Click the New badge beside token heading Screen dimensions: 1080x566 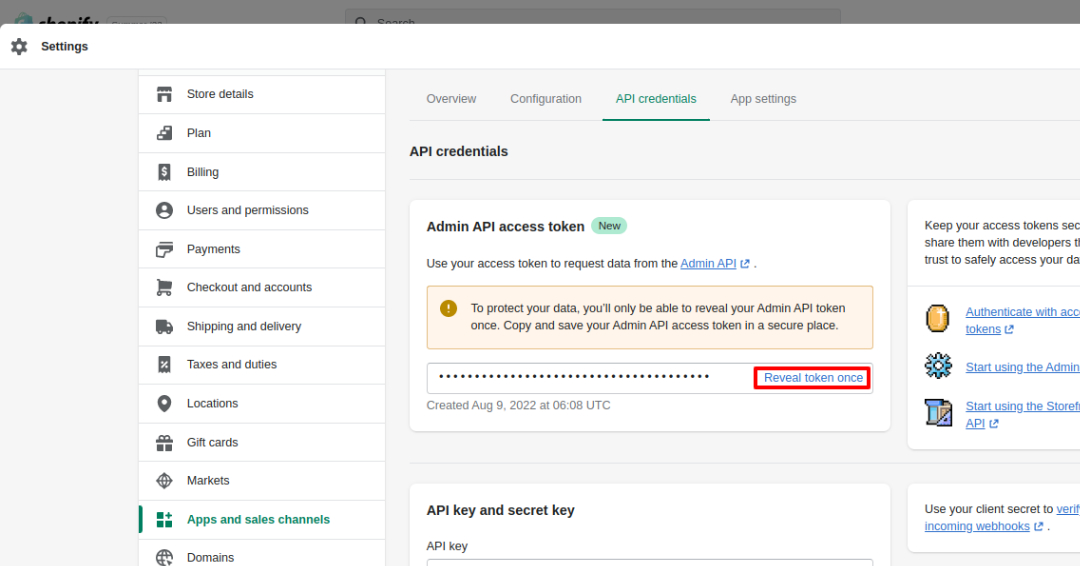point(609,226)
